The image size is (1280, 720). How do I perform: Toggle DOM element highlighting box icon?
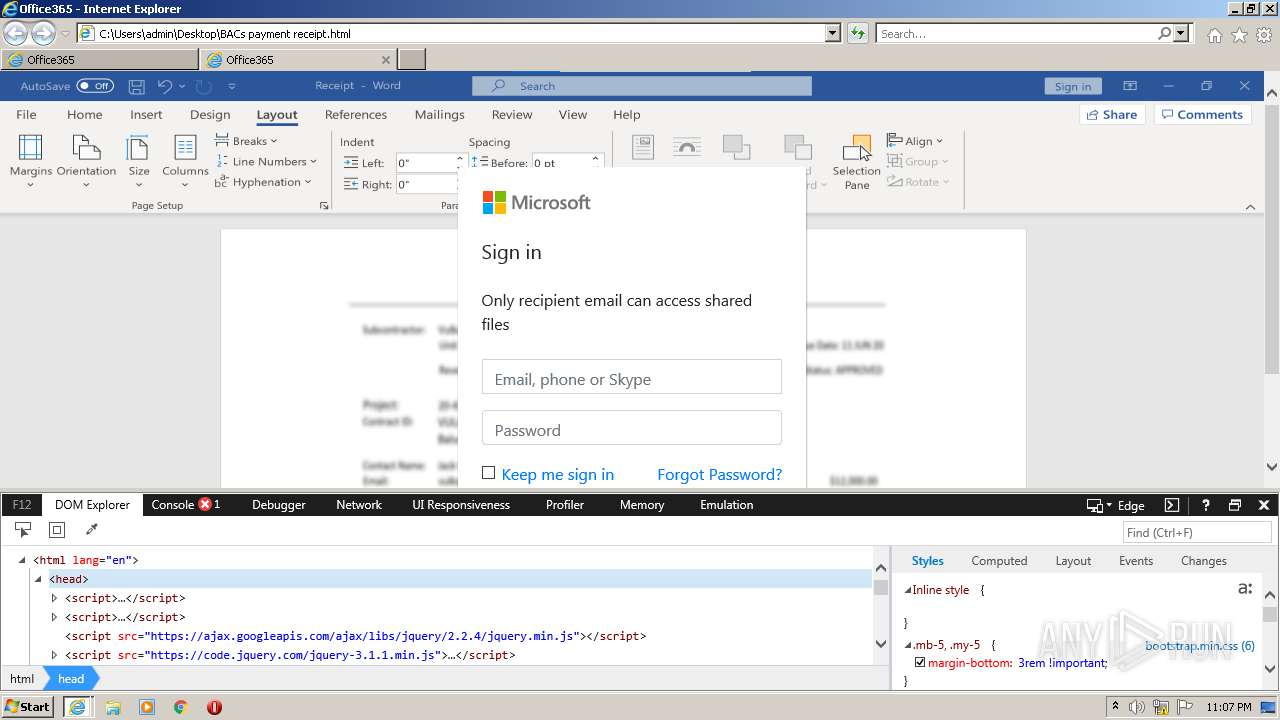[57, 530]
